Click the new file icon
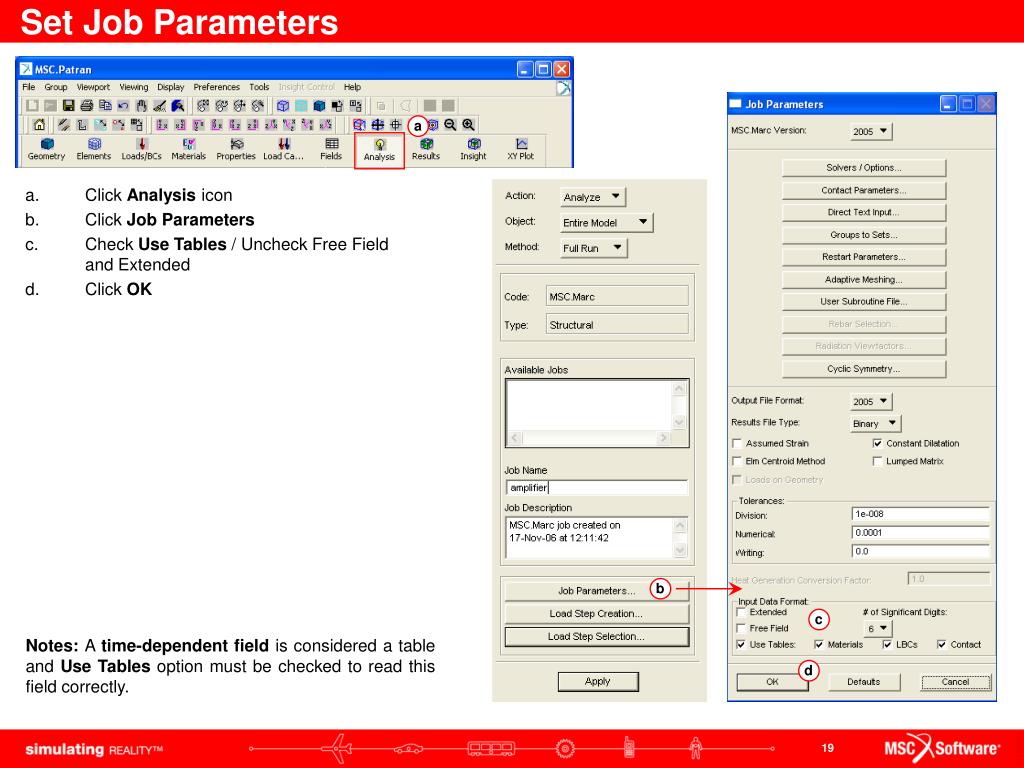This screenshot has height=768, width=1024. [x=32, y=105]
